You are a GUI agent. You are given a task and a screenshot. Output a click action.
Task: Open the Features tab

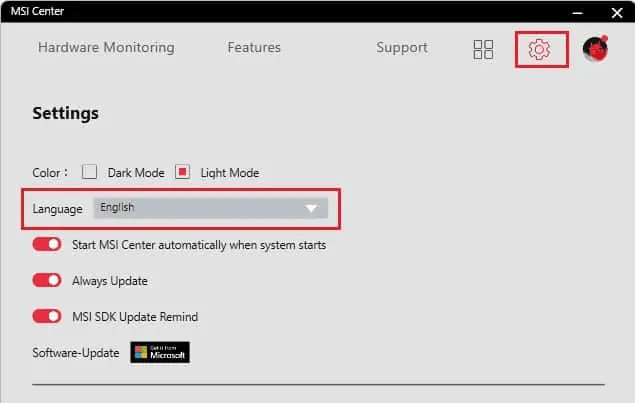click(254, 47)
